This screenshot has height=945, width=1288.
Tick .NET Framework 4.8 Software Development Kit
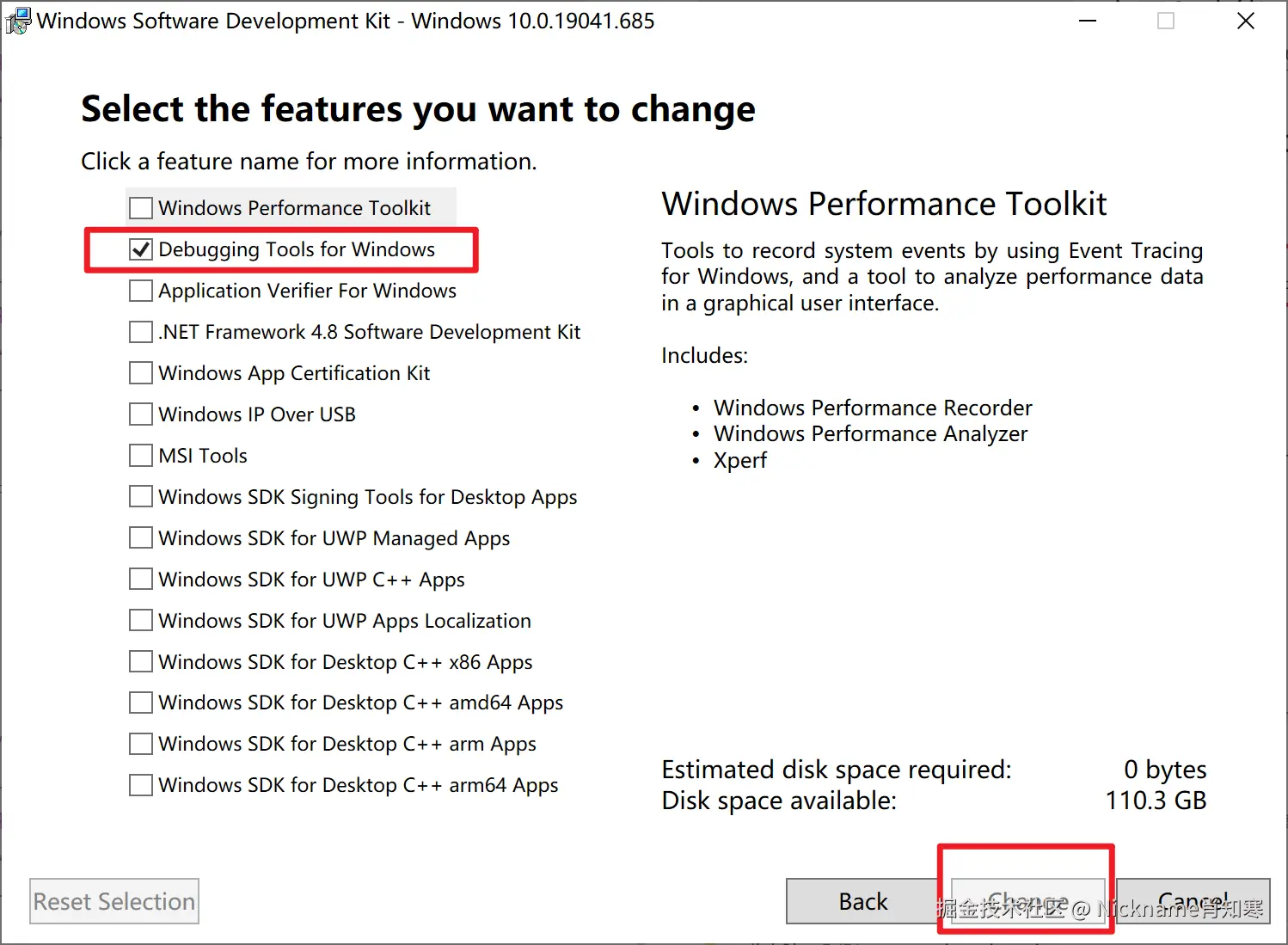(x=141, y=332)
